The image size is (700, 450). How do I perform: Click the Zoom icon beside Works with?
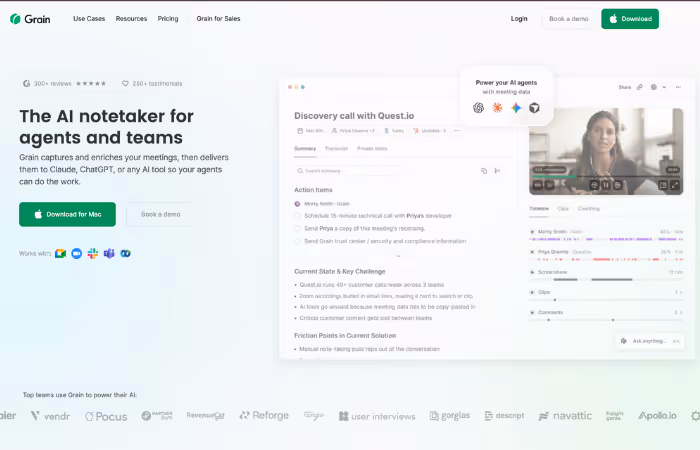[x=77, y=254]
